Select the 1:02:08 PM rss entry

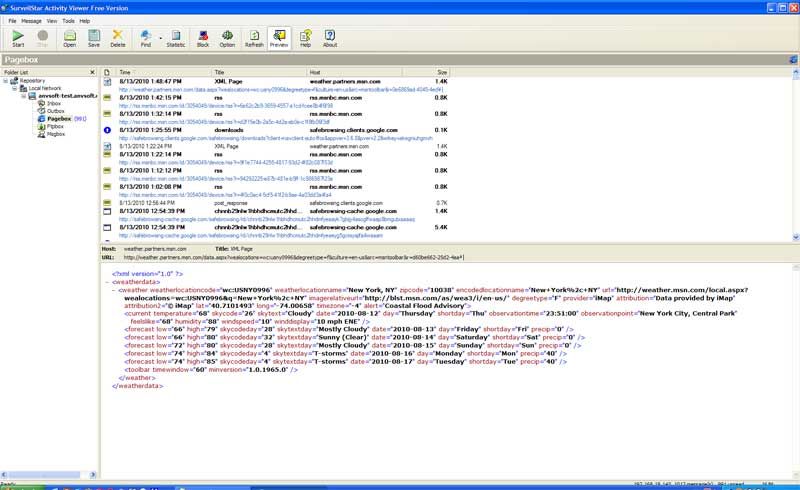tap(276, 187)
